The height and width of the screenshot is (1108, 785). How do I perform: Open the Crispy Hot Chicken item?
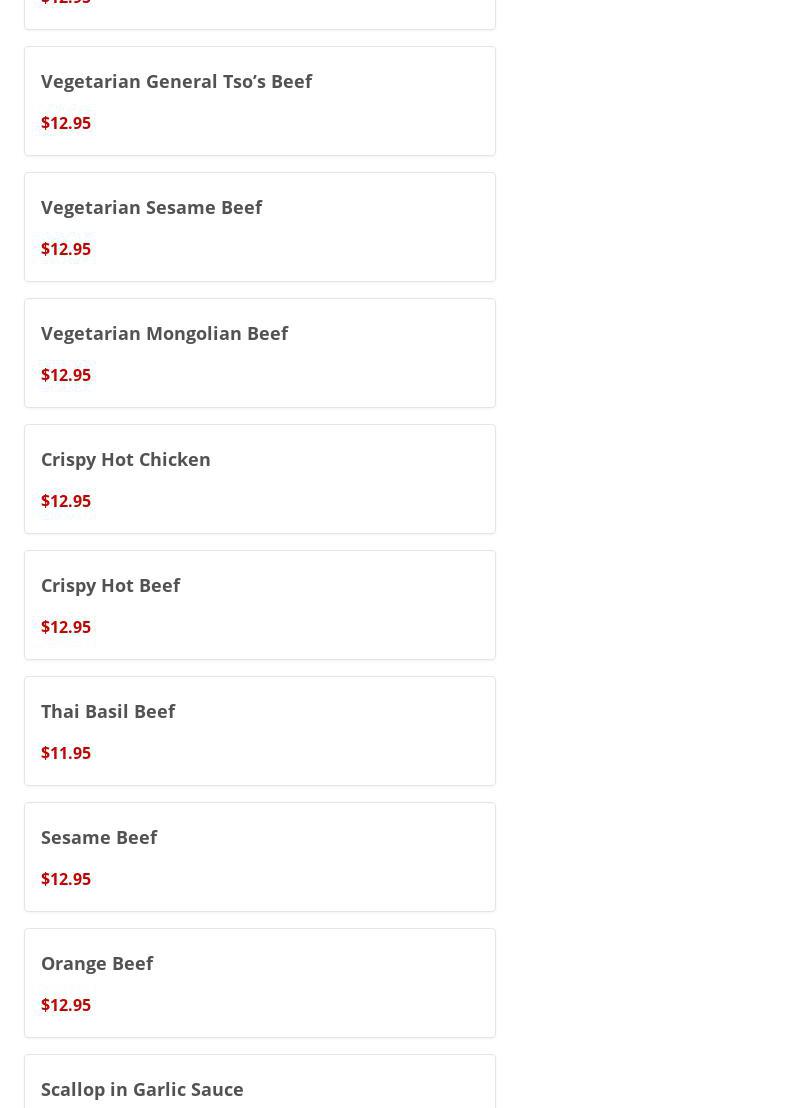click(x=125, y=459)
